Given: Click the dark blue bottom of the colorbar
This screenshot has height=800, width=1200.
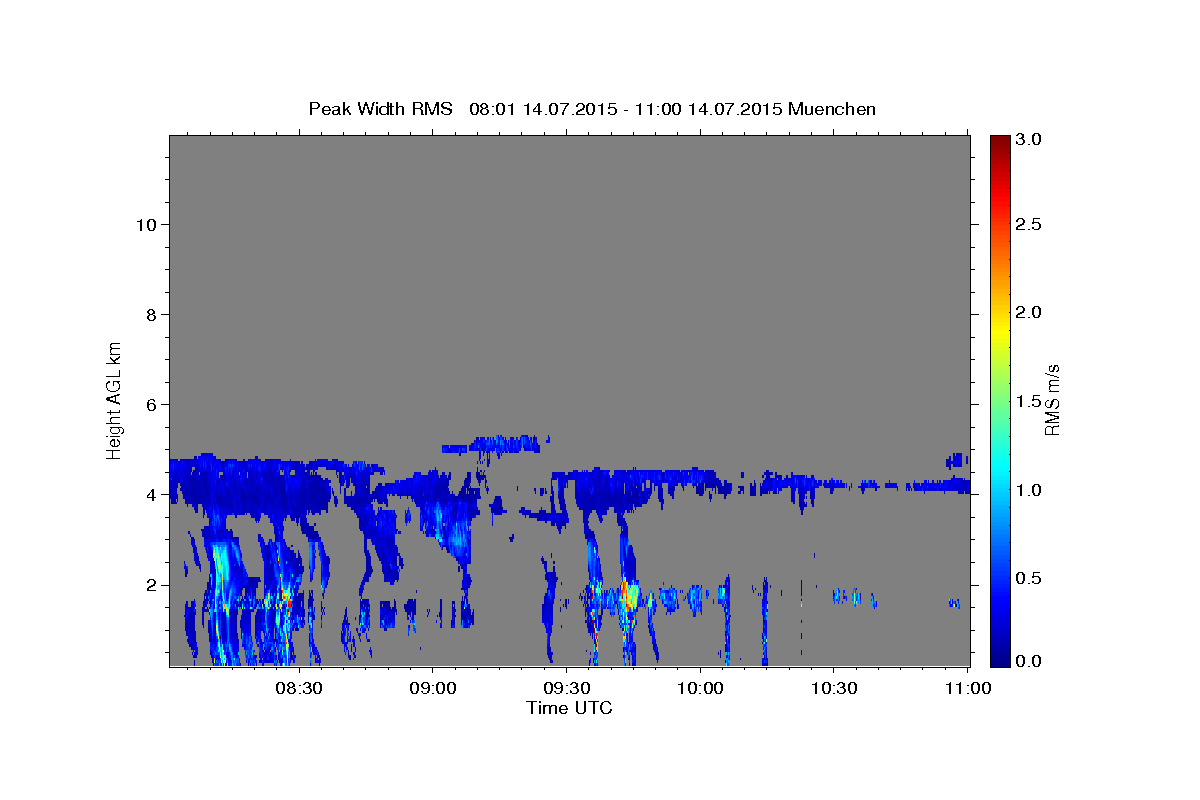Looking at the screenshot, I should [1000, 657].
